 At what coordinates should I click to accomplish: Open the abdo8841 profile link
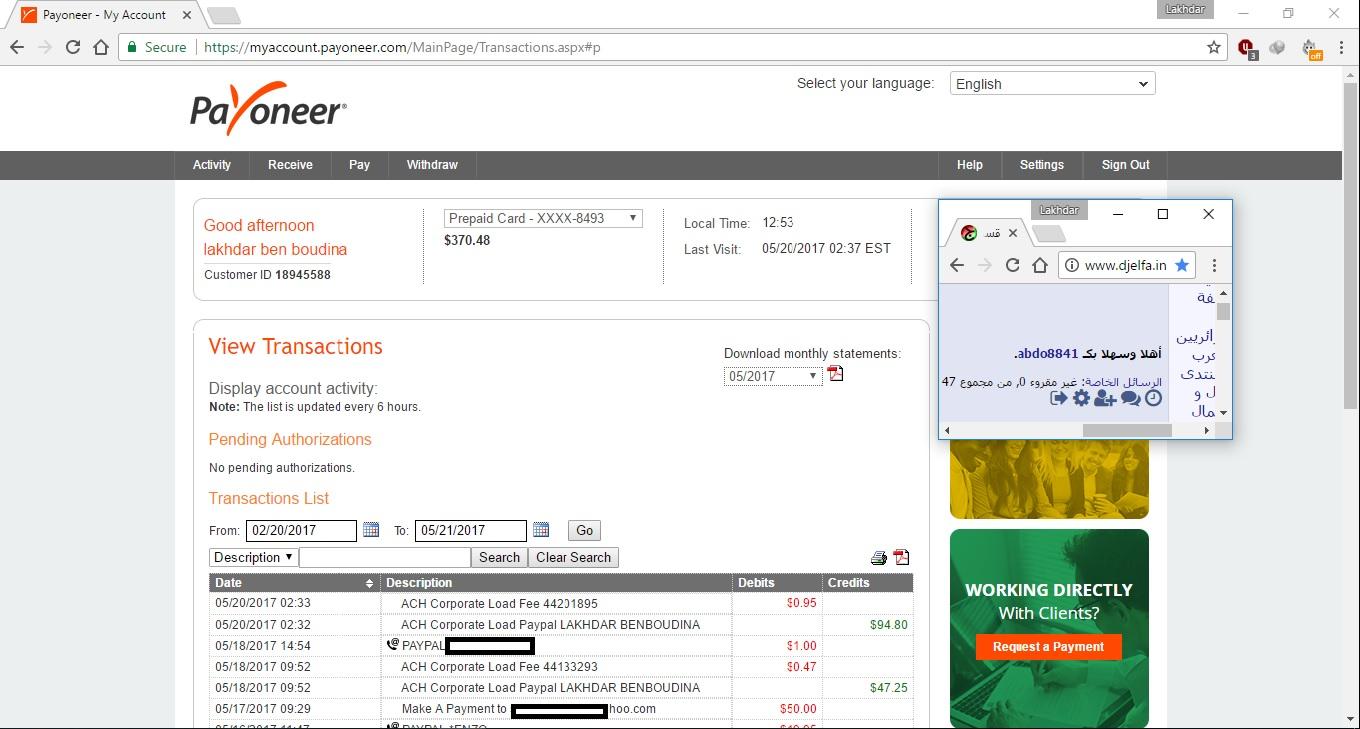[x=1048, y=353]
